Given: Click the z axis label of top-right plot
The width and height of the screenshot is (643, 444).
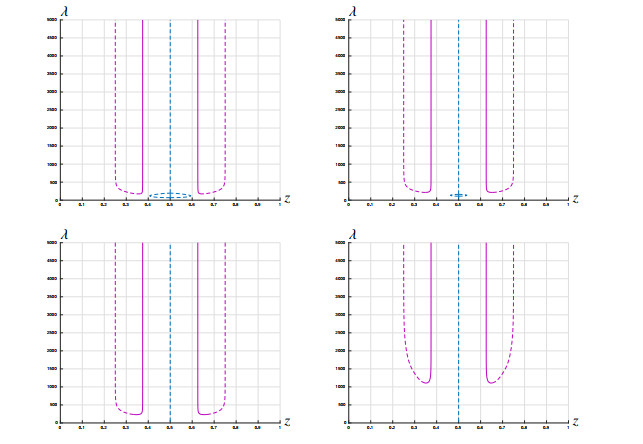Looking at the screenshot, I should tap(575, 199).
